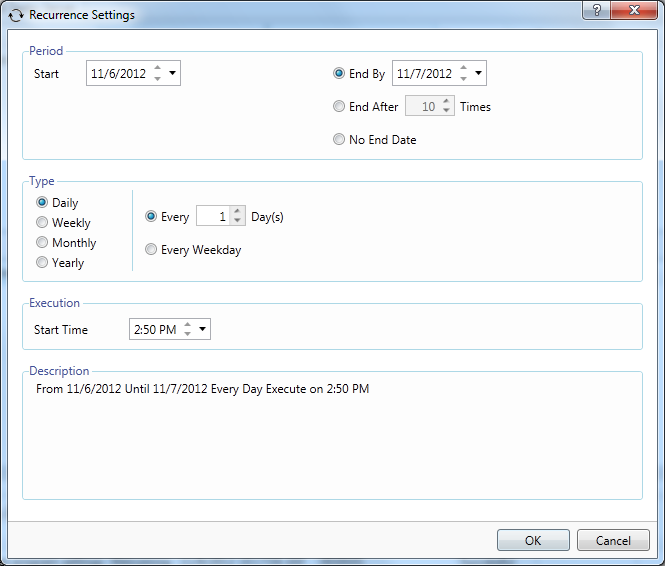Increase Start Time with up spinner arrow
This screenshot has width=665, height=566.
187,324
